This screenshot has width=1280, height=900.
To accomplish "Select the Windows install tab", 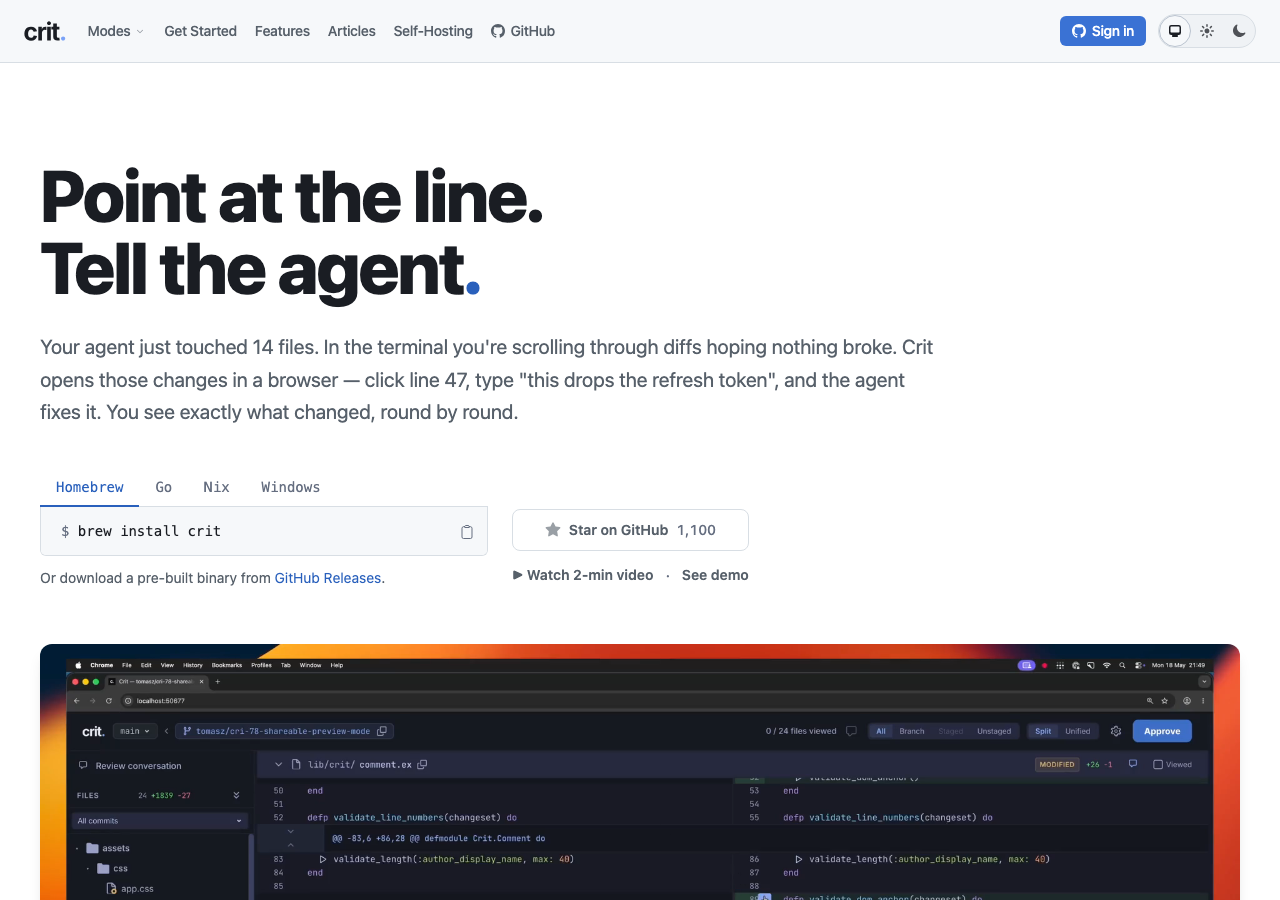I will pyautogui.click(x=291, y=487).
